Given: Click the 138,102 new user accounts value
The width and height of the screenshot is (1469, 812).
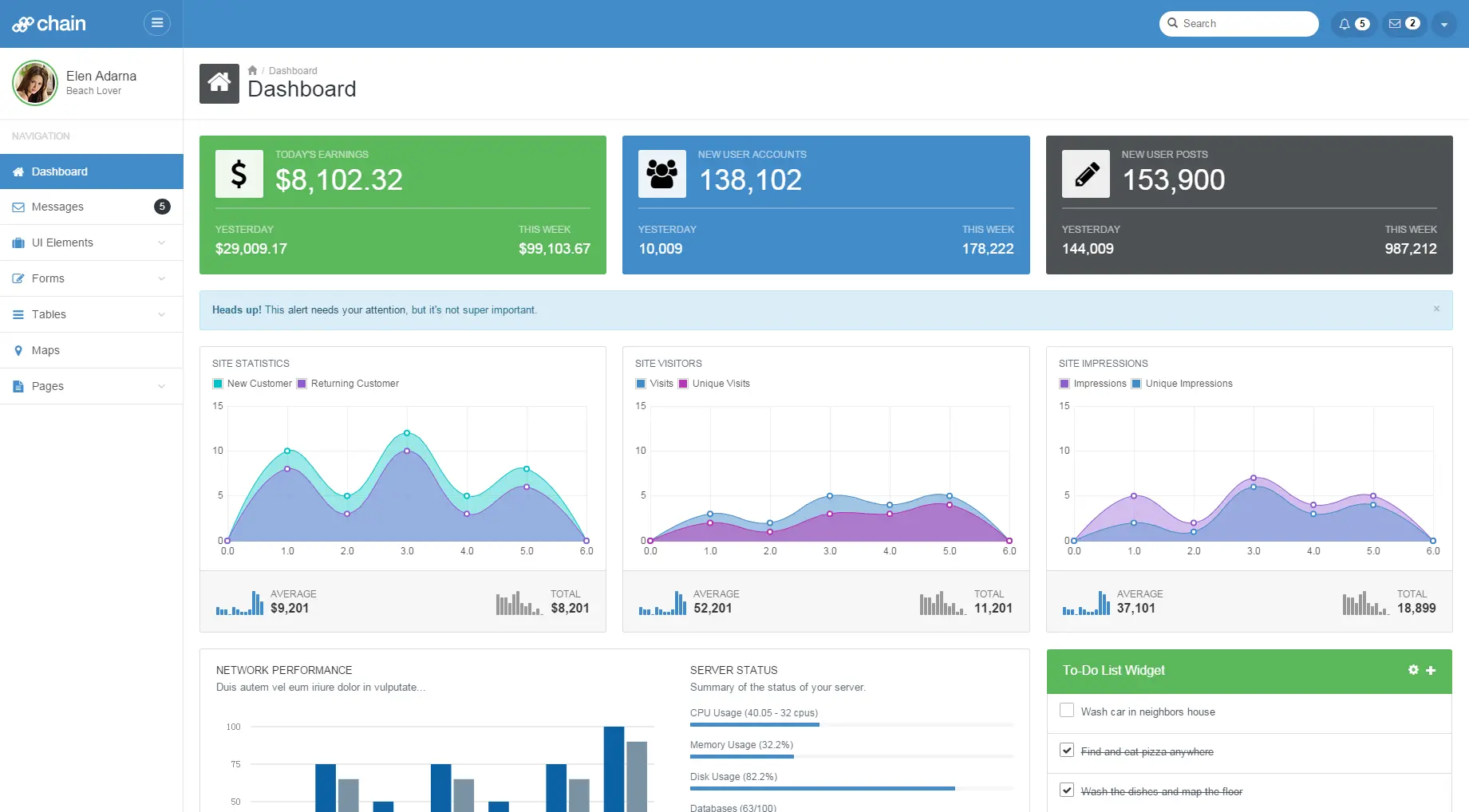Looking at the screenshot, I should [x=750, y=180].
